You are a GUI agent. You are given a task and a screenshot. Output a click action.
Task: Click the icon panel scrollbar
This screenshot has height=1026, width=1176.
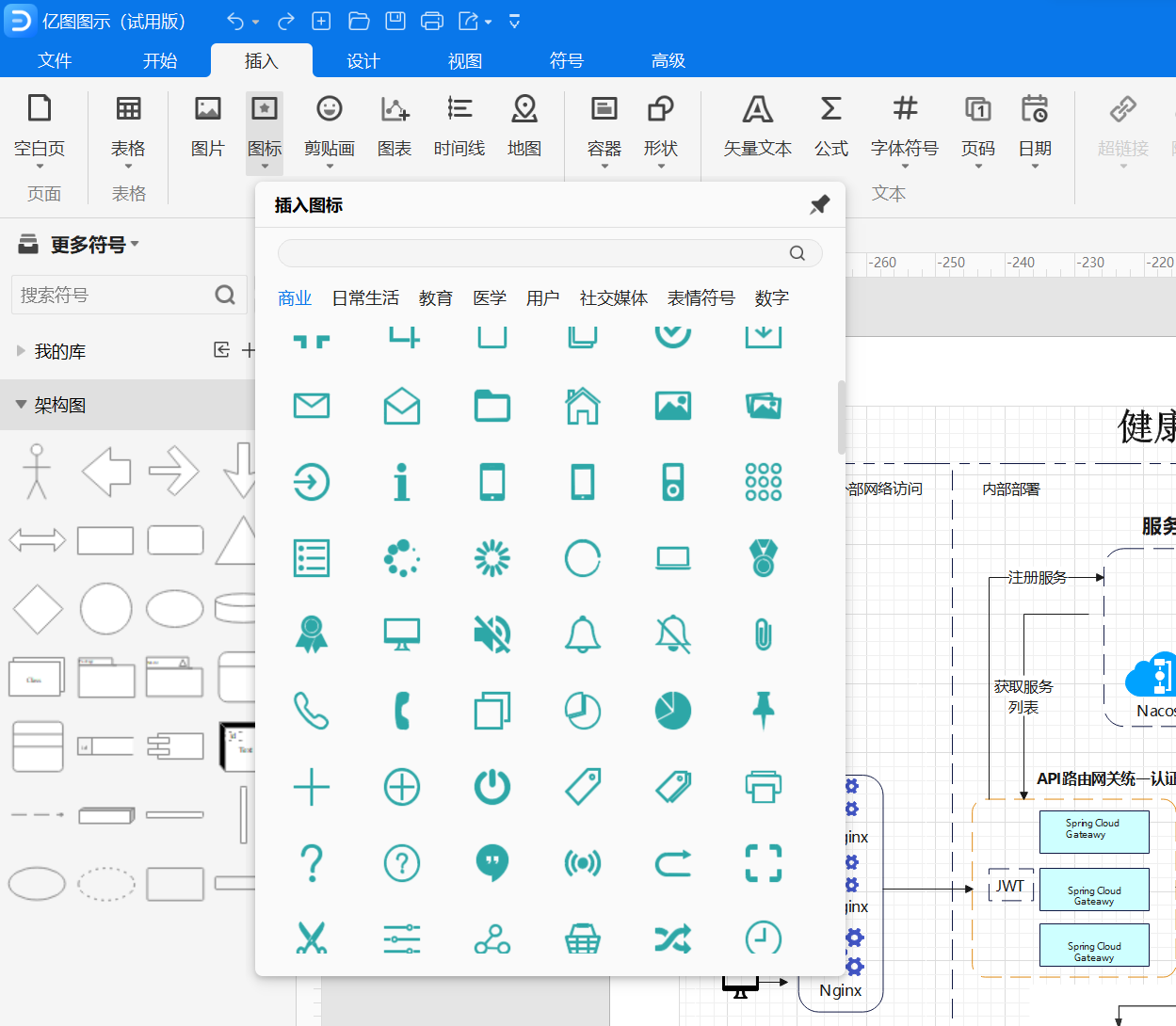(841, 417)
